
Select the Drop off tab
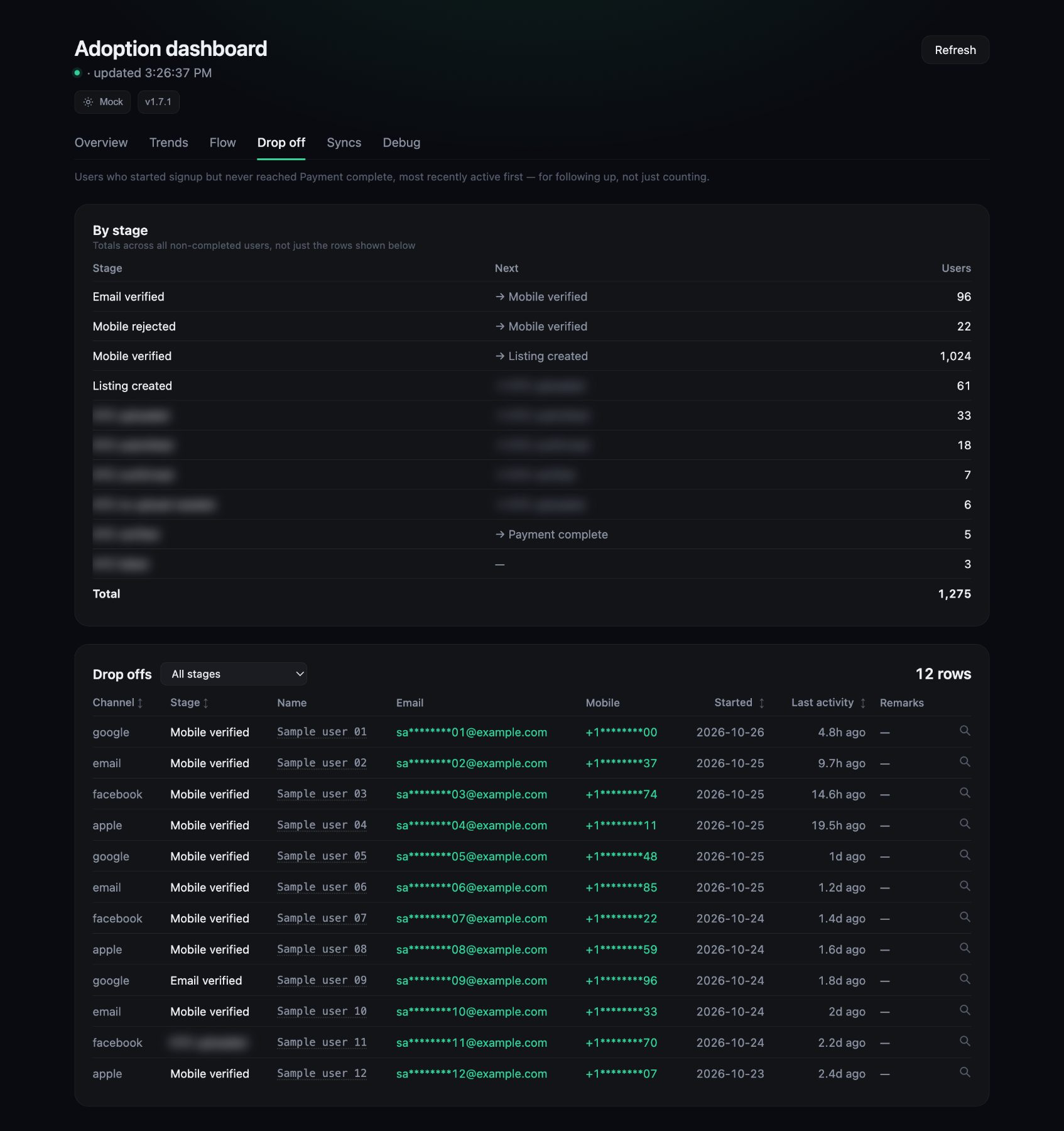coord(281,143)
